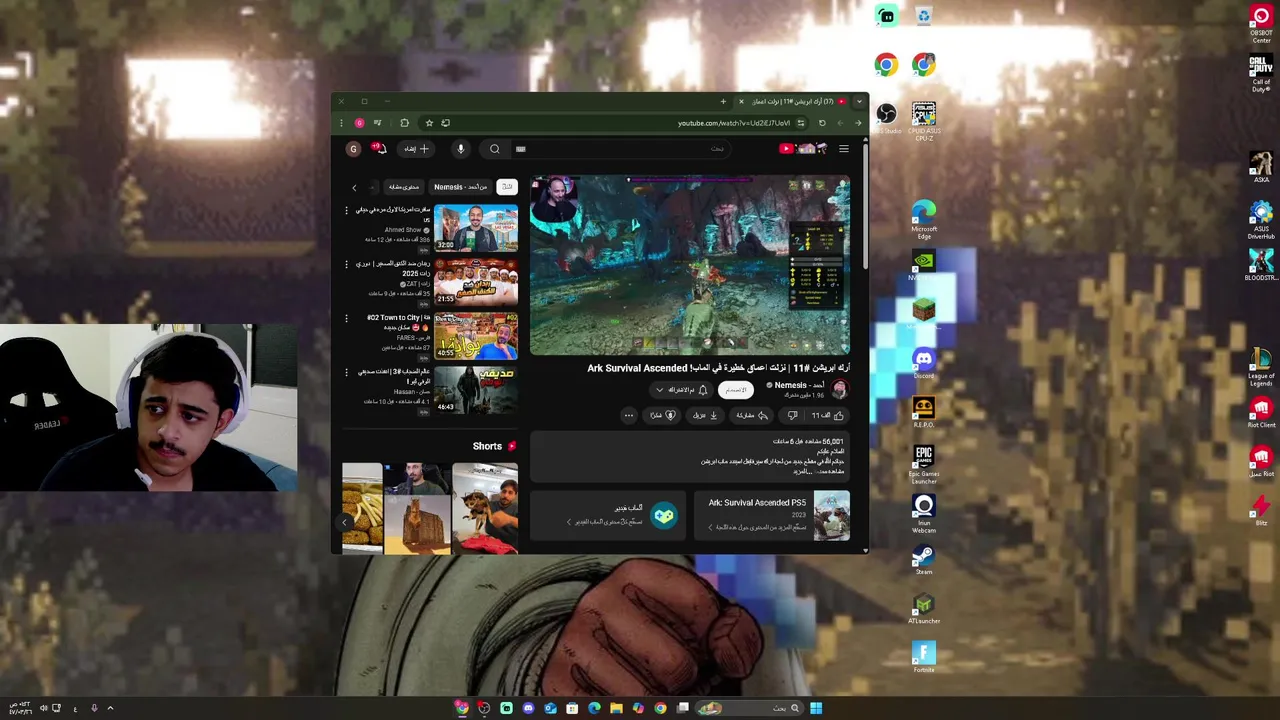Click the Thanks heart button
The width and height of the screenshot is (1280, 720).
pos(664,415)
